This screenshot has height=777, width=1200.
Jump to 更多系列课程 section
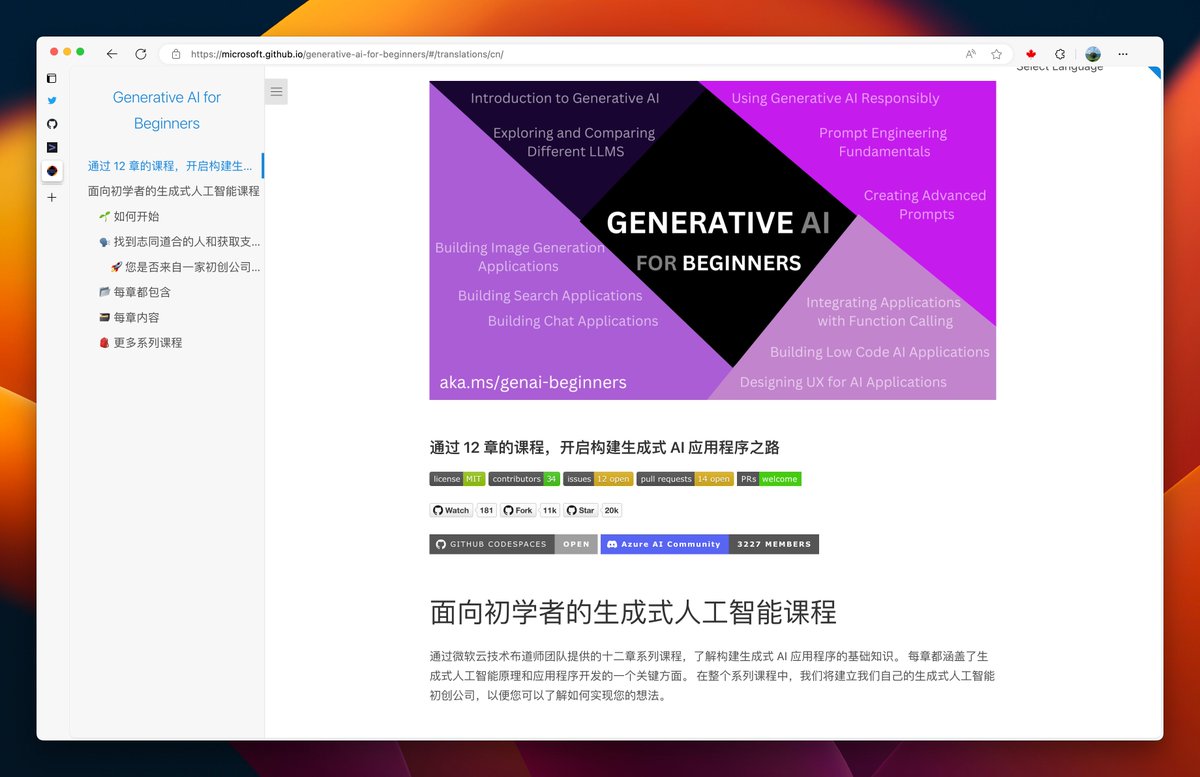[x=140, y=342]
